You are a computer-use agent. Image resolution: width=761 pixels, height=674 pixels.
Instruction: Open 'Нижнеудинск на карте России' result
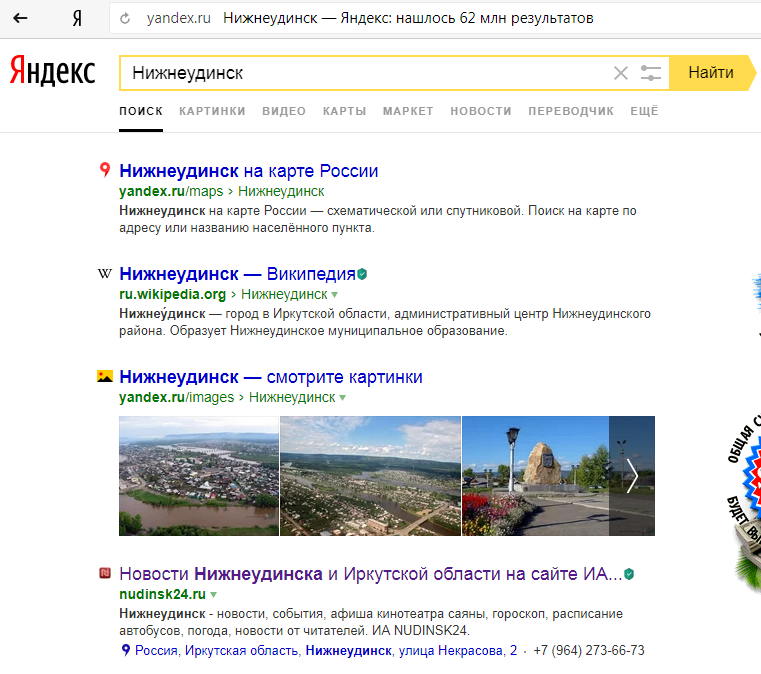[248, 171]
